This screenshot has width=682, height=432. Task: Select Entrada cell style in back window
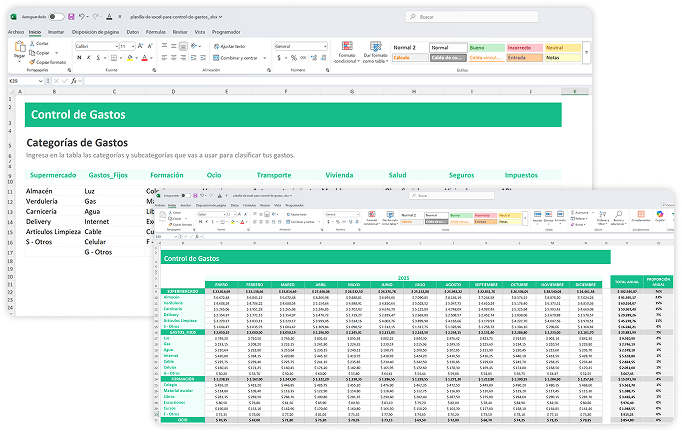(x=524, y=57)
